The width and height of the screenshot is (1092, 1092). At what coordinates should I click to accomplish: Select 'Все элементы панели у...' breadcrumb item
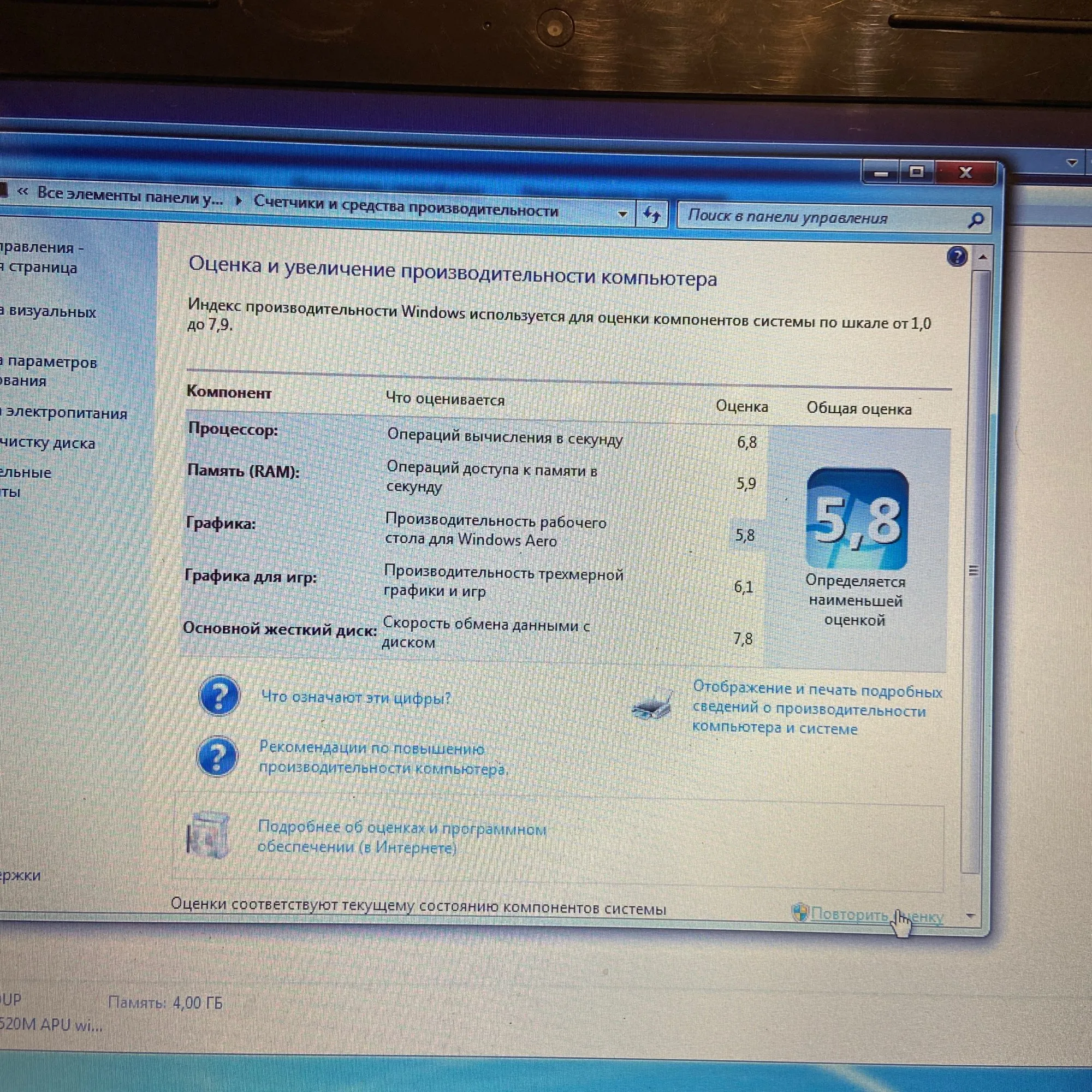tap(129, 195)
